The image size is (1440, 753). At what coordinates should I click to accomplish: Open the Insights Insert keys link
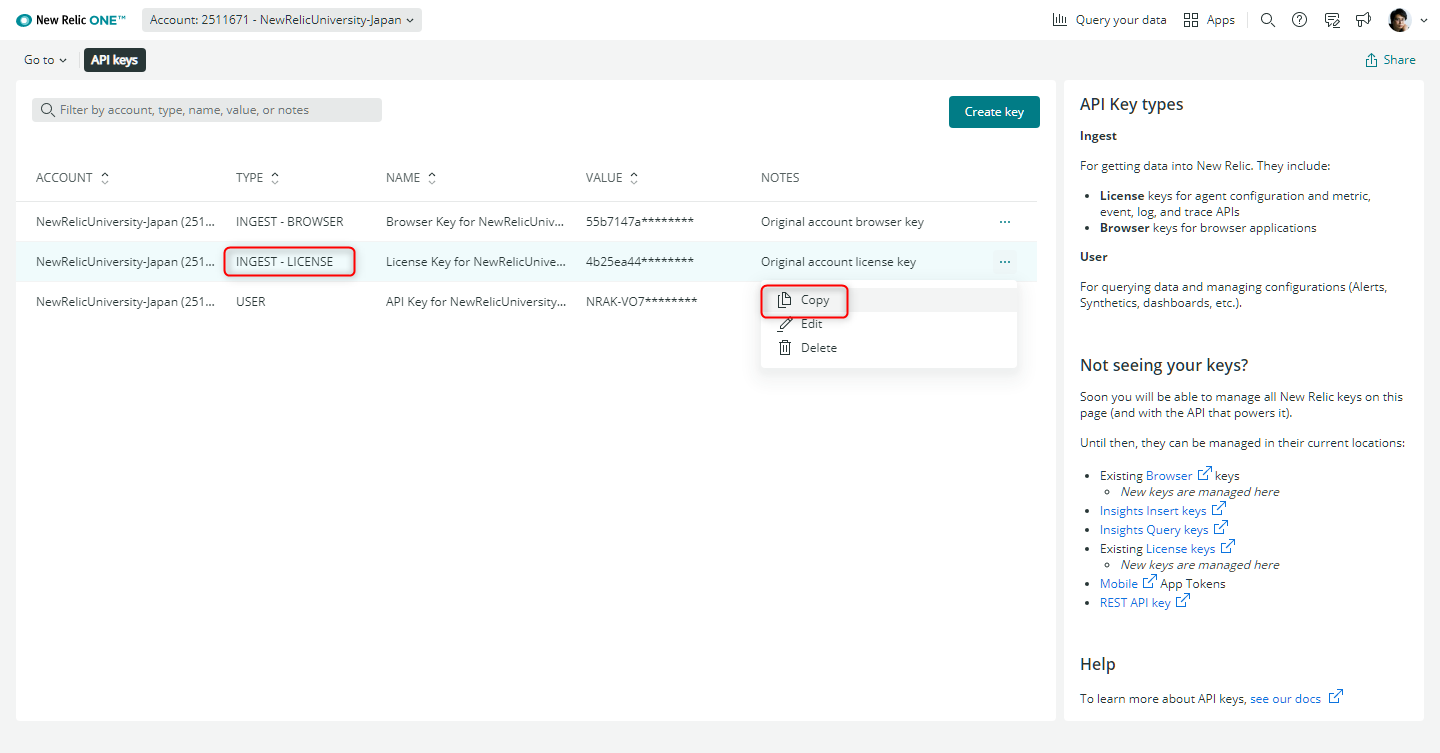click(1163, 511)
